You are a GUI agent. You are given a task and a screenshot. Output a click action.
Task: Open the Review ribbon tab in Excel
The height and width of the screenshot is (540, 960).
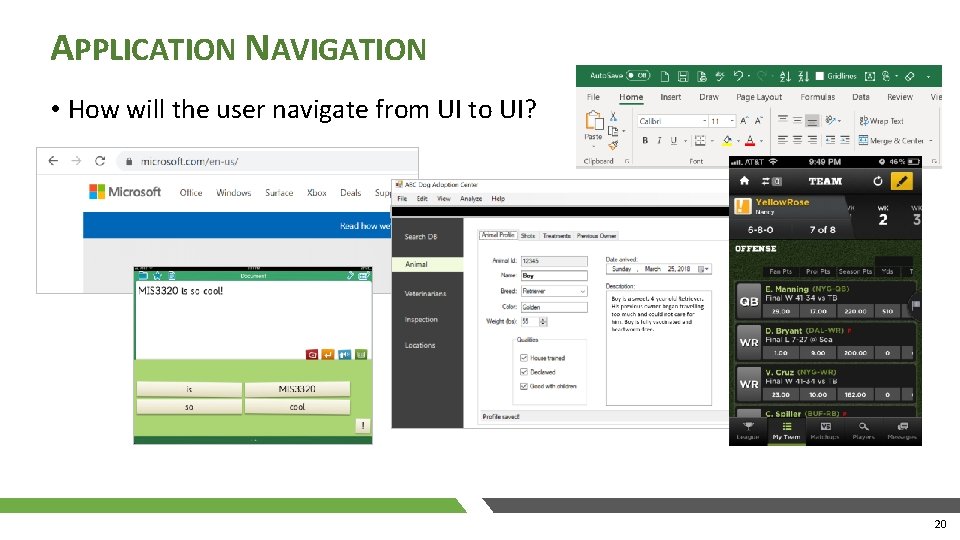pos(899,97)
